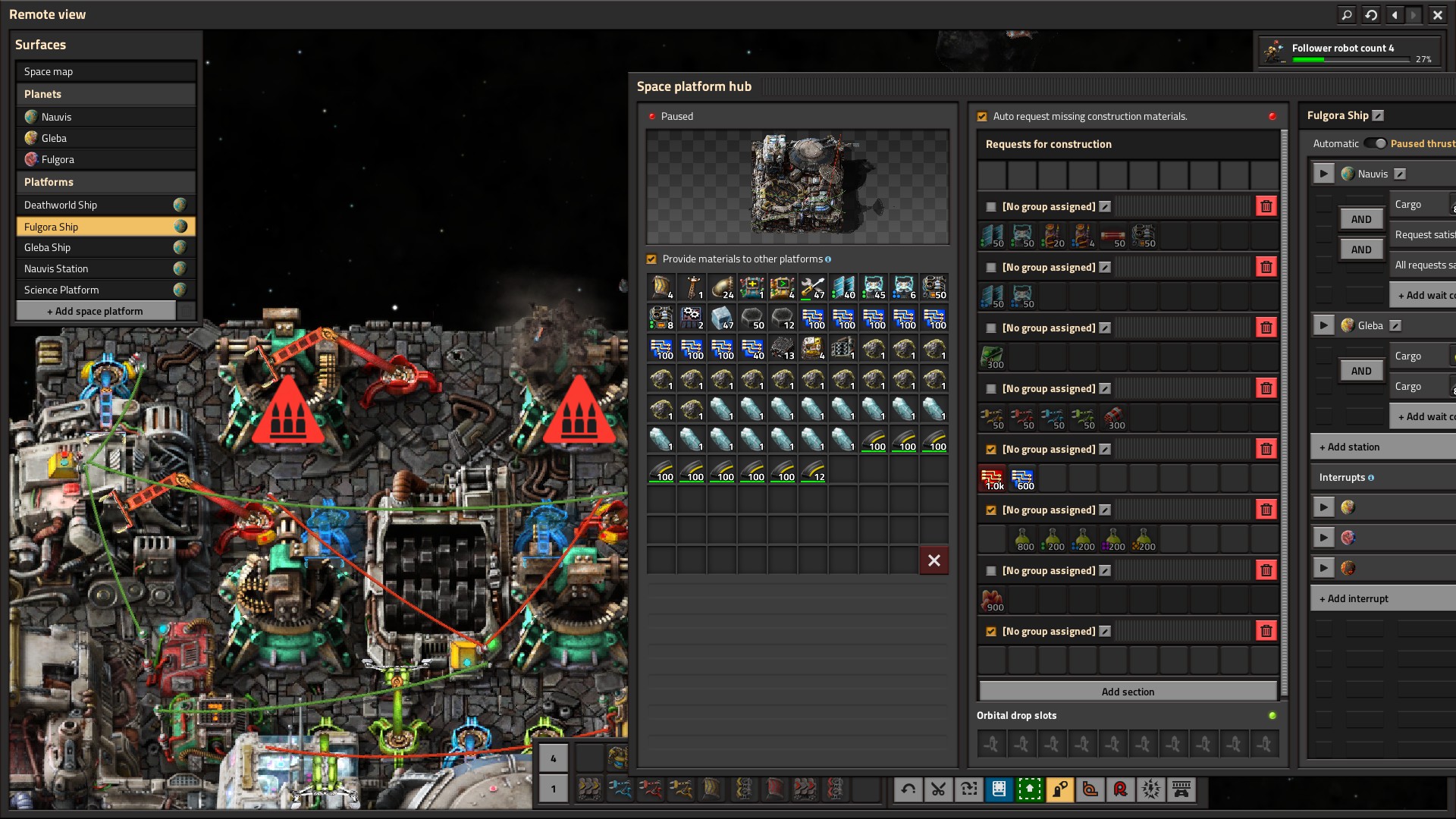Click the Paused status text
Viewport: 1456px width, 819px height.
point(677,116)
